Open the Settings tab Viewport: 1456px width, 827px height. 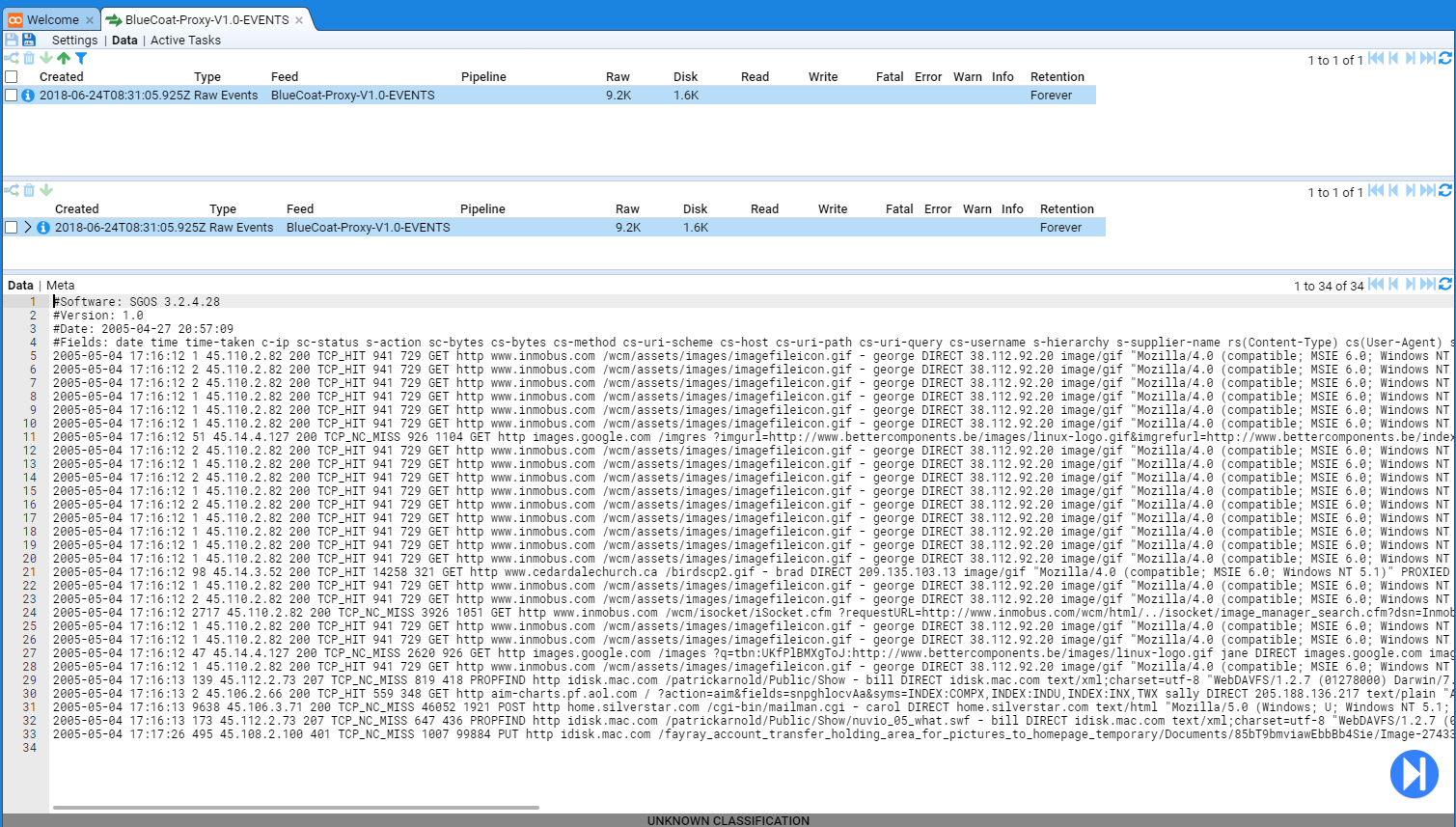click(74, 41)
